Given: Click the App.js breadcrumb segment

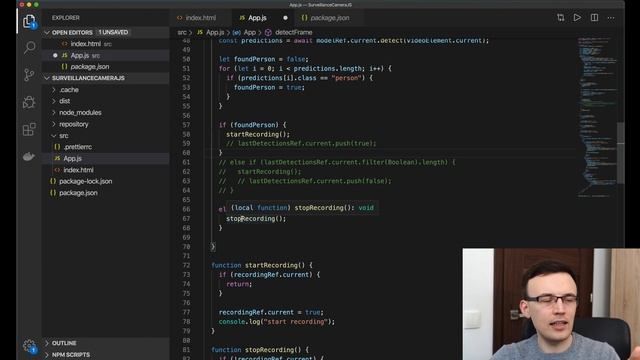Looking at the screenshot, I should click(x=211, y=32).
